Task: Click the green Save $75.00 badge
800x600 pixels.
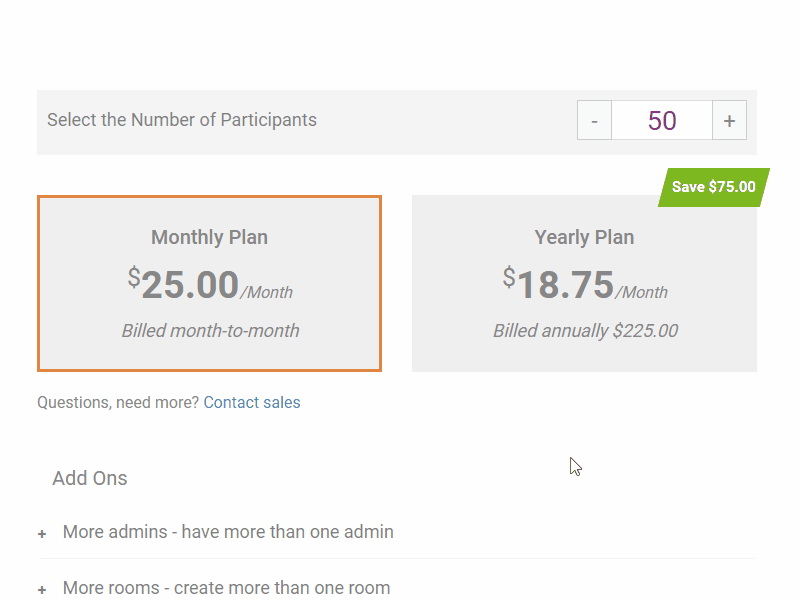Action: 713,187
